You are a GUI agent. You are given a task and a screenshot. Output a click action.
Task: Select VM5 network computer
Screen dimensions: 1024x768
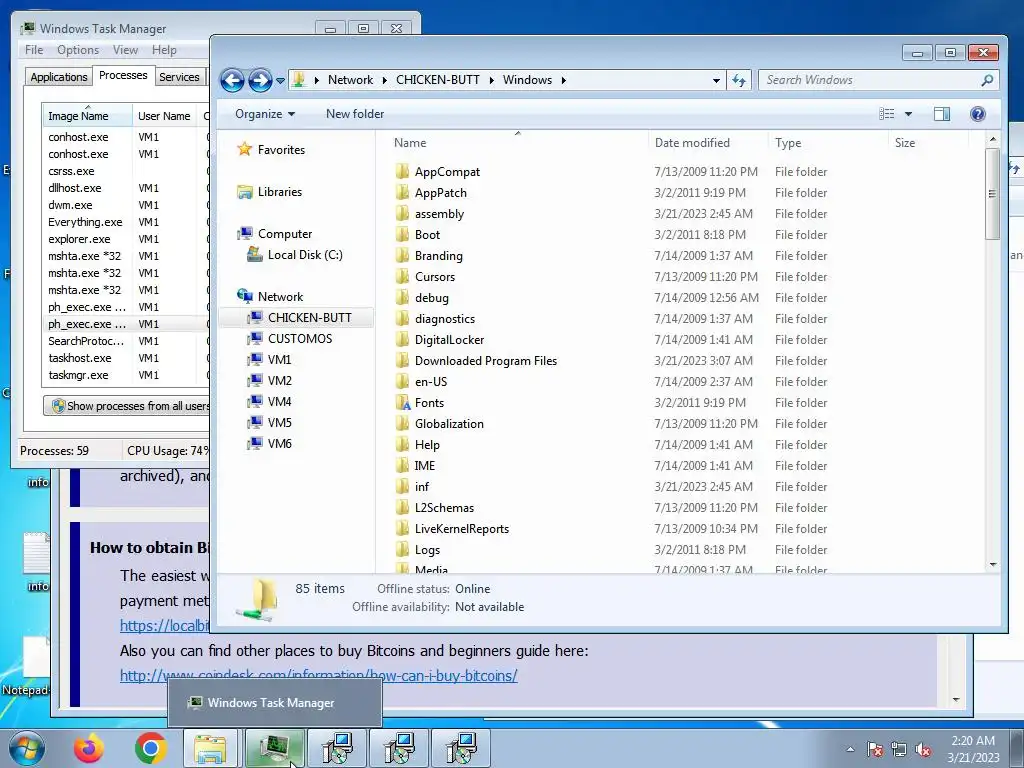(x=280, y=422)
